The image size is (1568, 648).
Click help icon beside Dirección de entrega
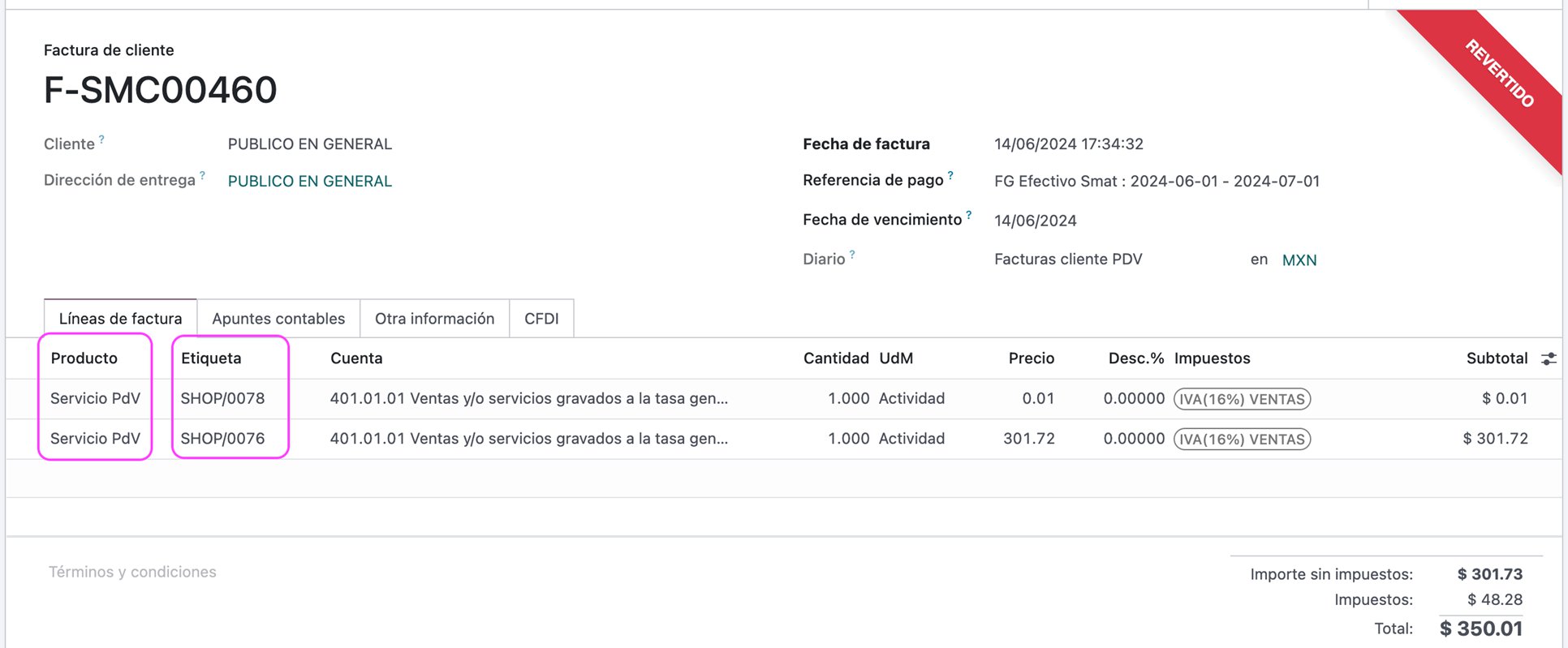coord(202,175)
